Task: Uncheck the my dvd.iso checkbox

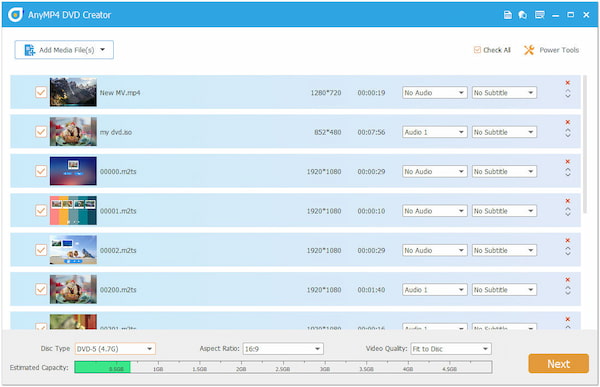Action: click(x=41, y=132)
